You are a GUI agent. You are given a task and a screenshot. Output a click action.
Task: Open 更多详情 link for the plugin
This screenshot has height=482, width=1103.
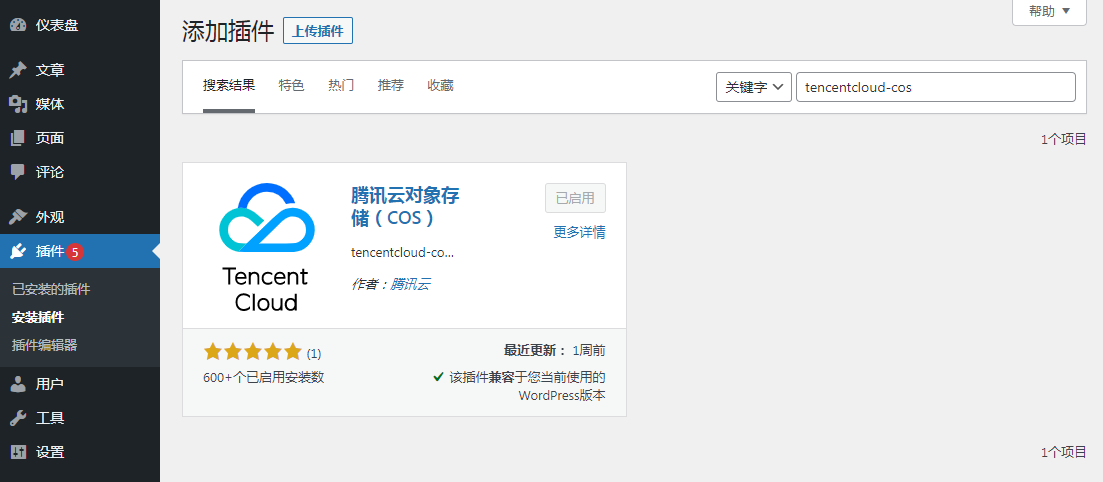tap(579, 233)
